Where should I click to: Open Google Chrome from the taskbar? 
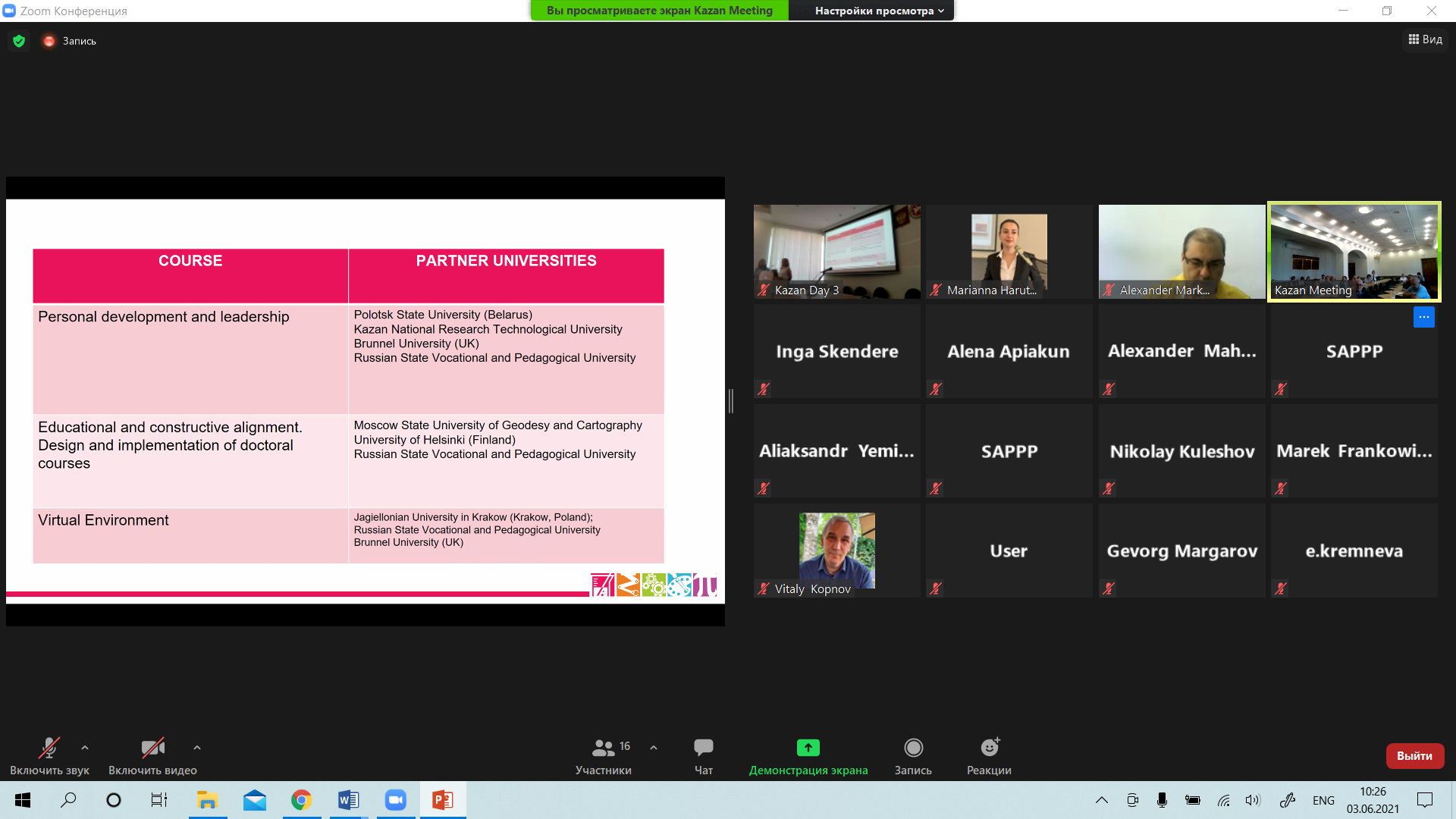tap(301, 800)
